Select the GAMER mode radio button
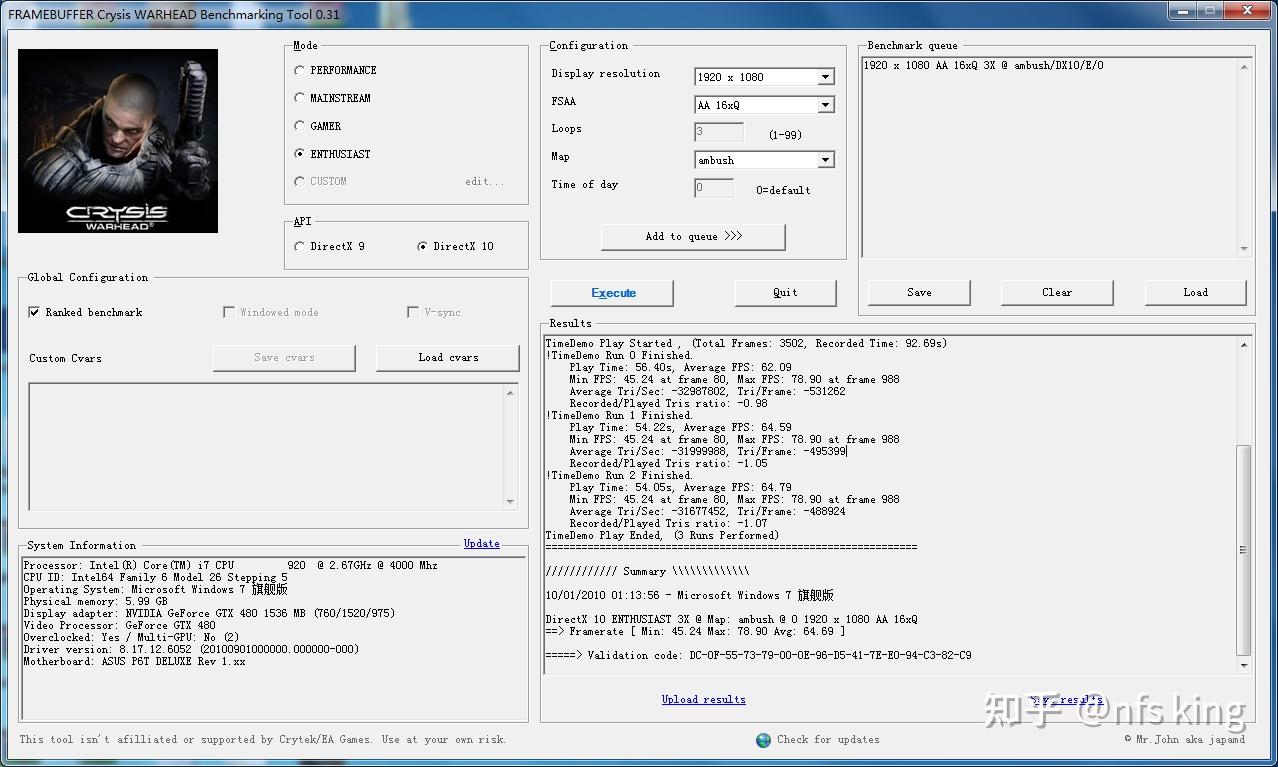 coord(300,126)
